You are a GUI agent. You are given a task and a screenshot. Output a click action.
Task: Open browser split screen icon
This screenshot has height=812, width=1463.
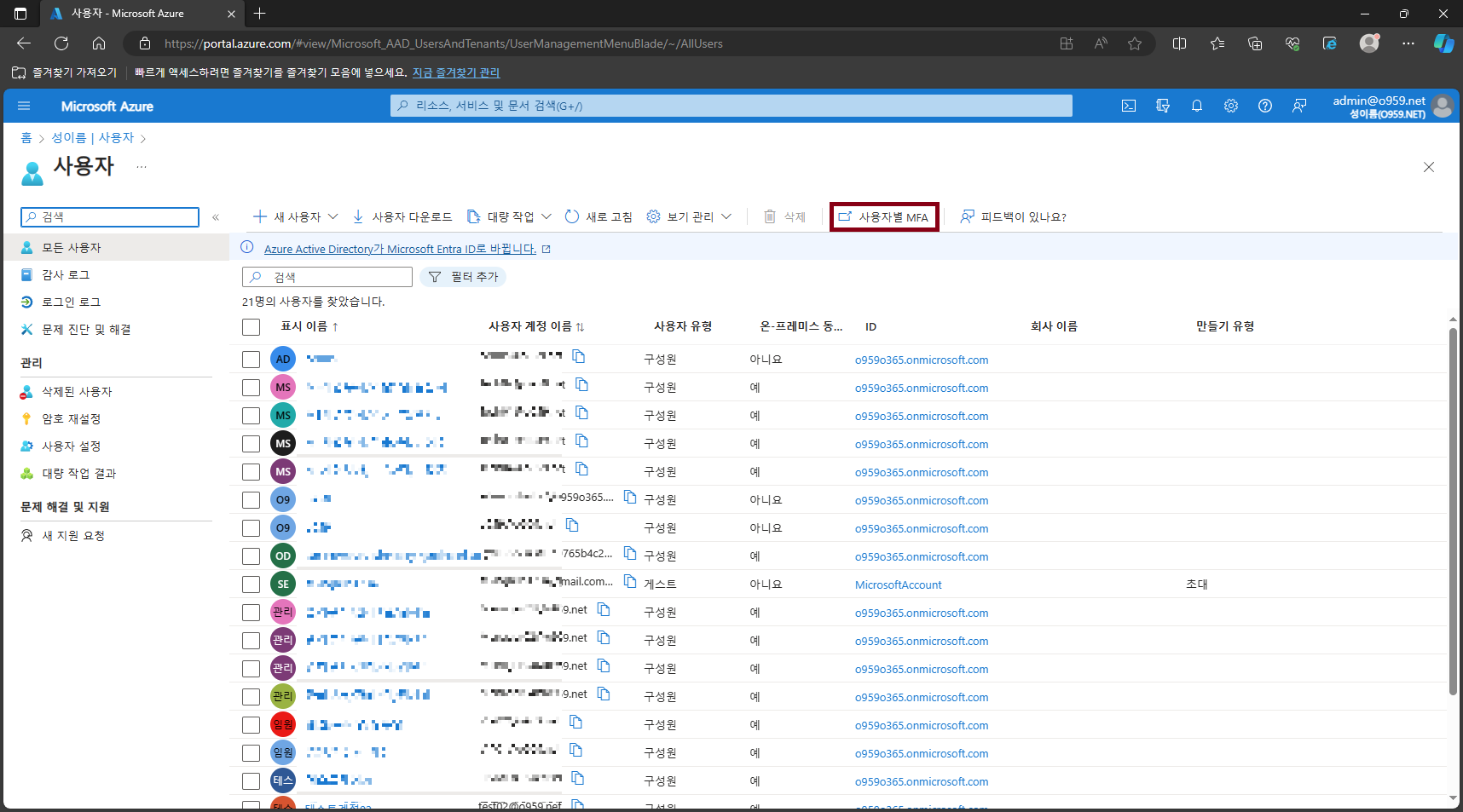click(1180, 43)
